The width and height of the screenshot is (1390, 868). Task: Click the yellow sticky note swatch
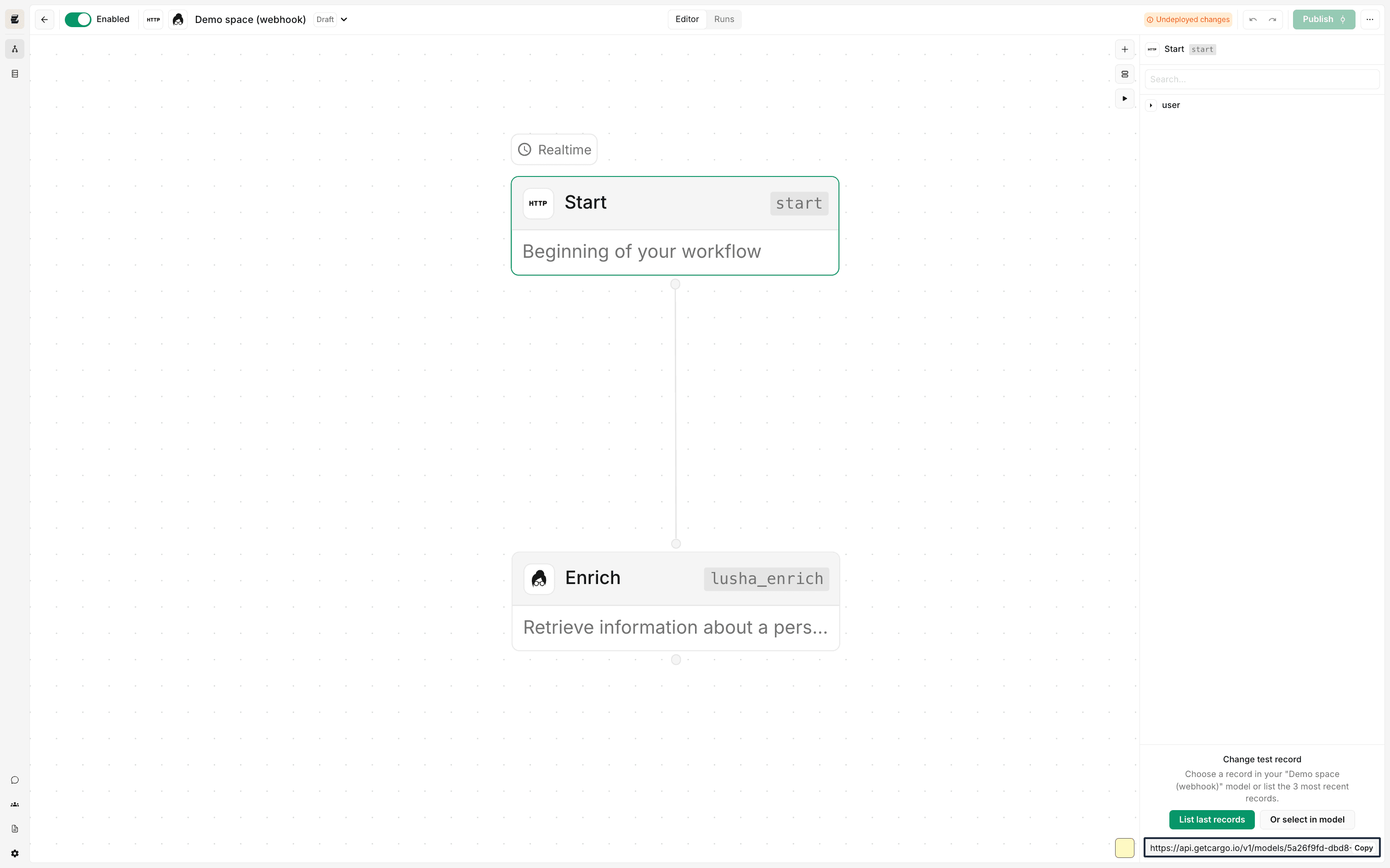[x=1124, y=847]
